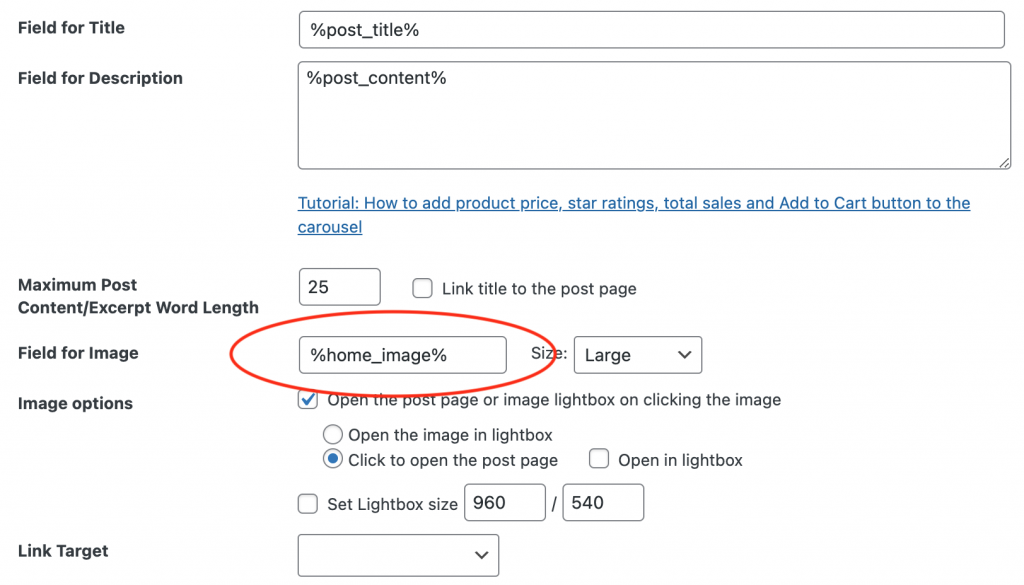Select the "Click to open the post page" radio
Viewport: 1024px width, 585px height.
click(331, 459)
